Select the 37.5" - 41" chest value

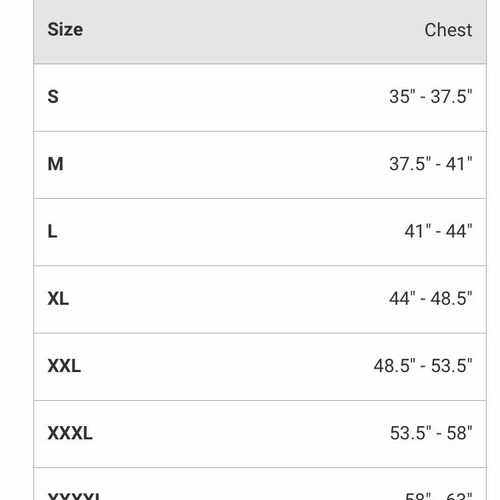(431, 164)
